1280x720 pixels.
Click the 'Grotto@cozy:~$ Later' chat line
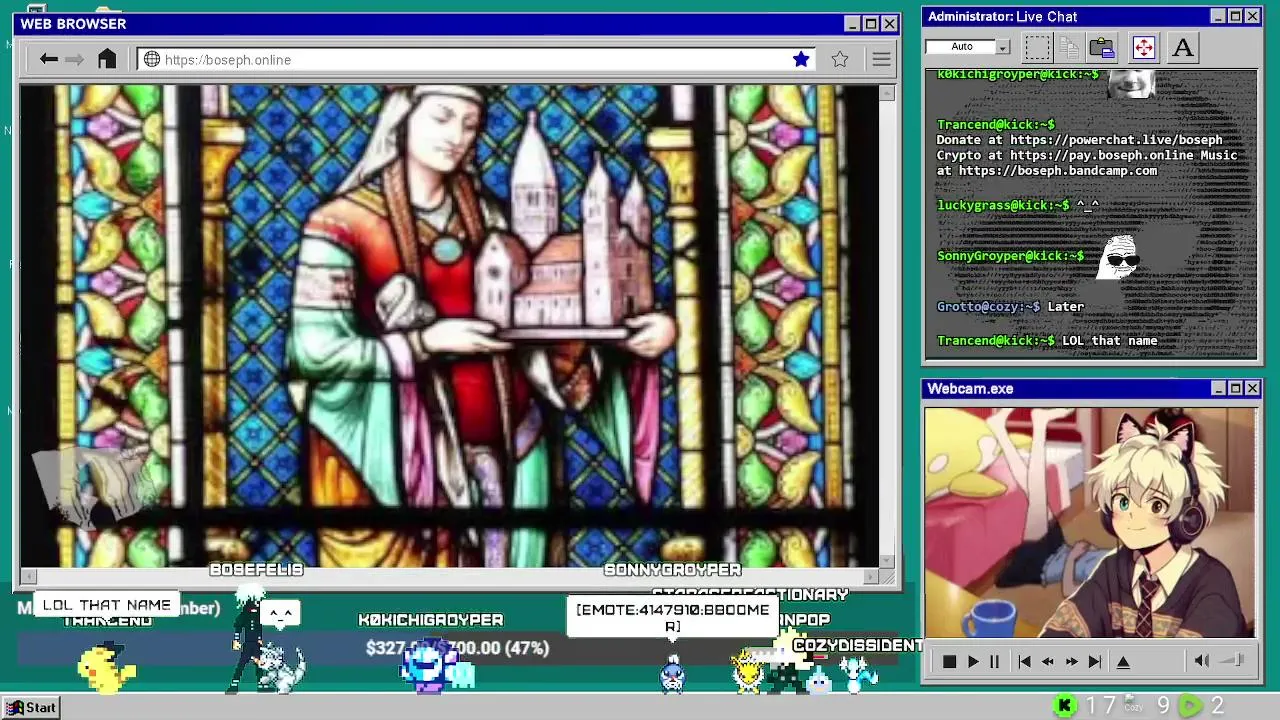[x=1010, y=307]
